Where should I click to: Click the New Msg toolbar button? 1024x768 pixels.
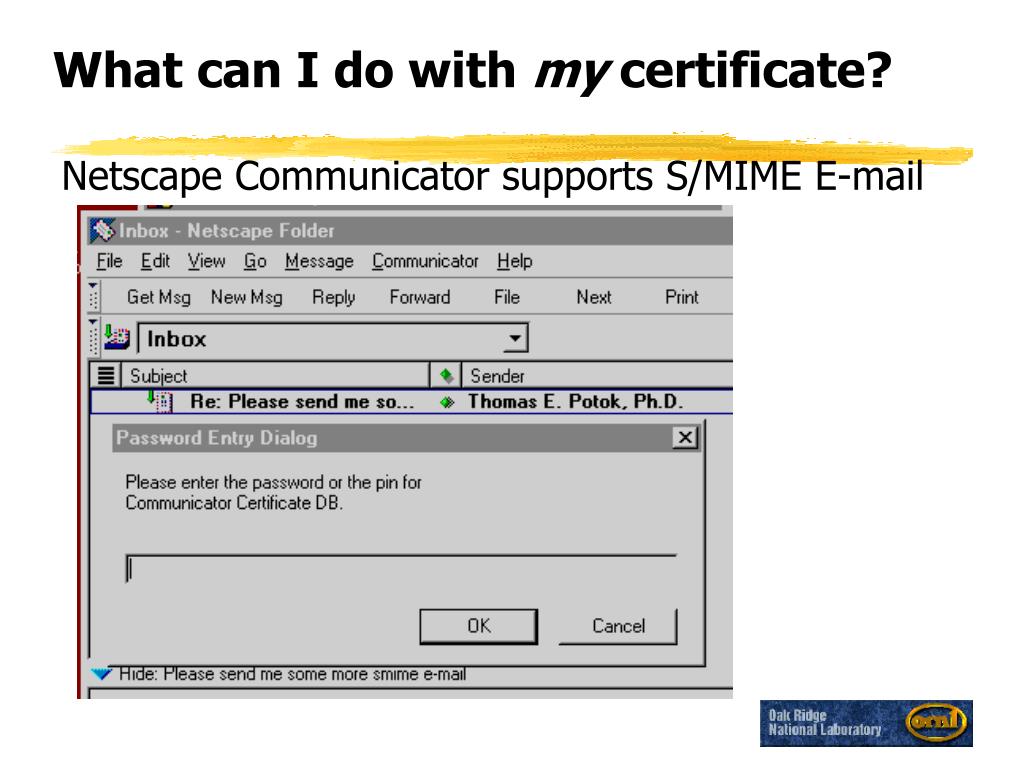[x=246, y=297]
